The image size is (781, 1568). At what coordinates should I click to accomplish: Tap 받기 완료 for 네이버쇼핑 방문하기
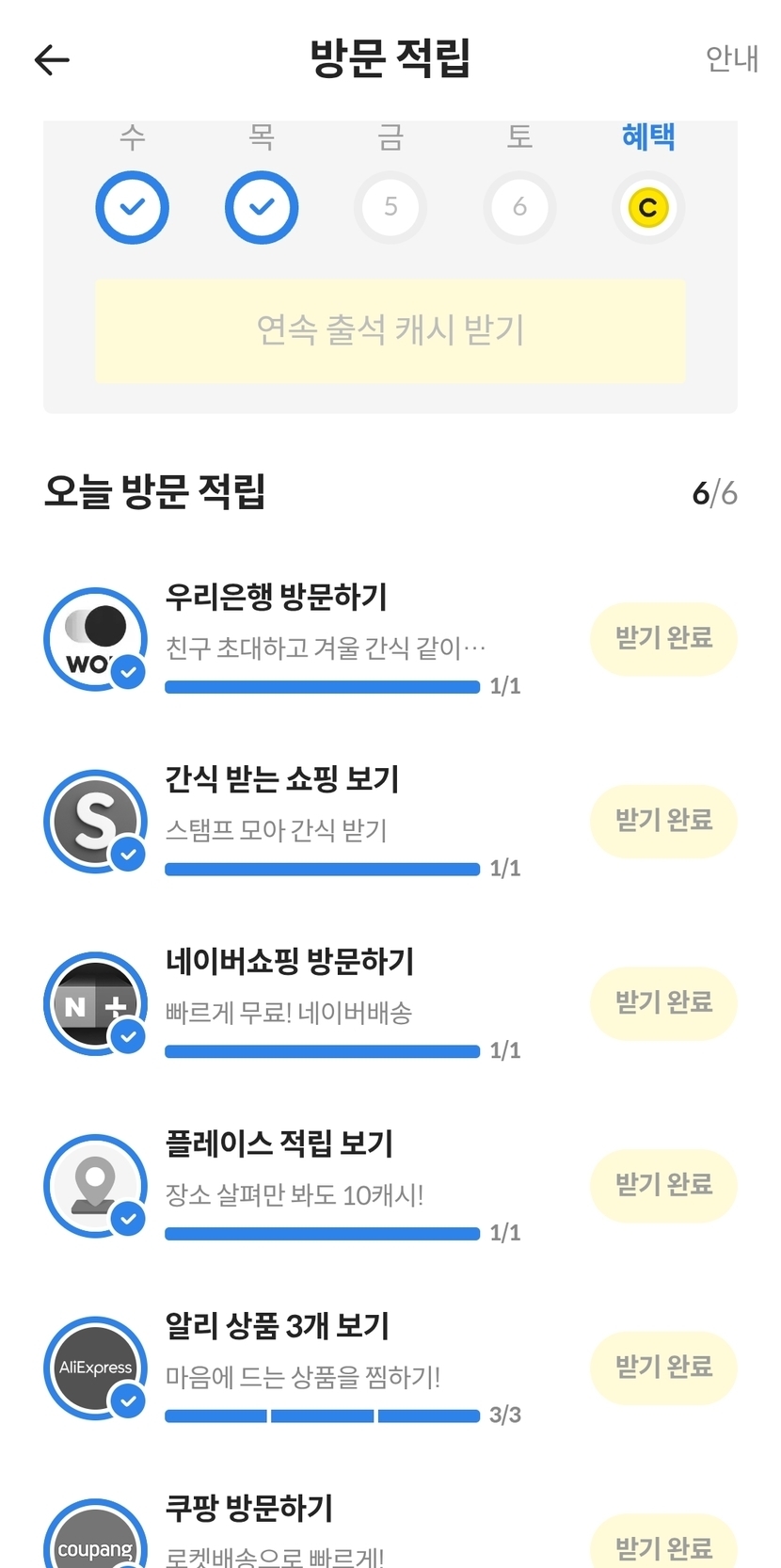click(x=663, y=1003)
